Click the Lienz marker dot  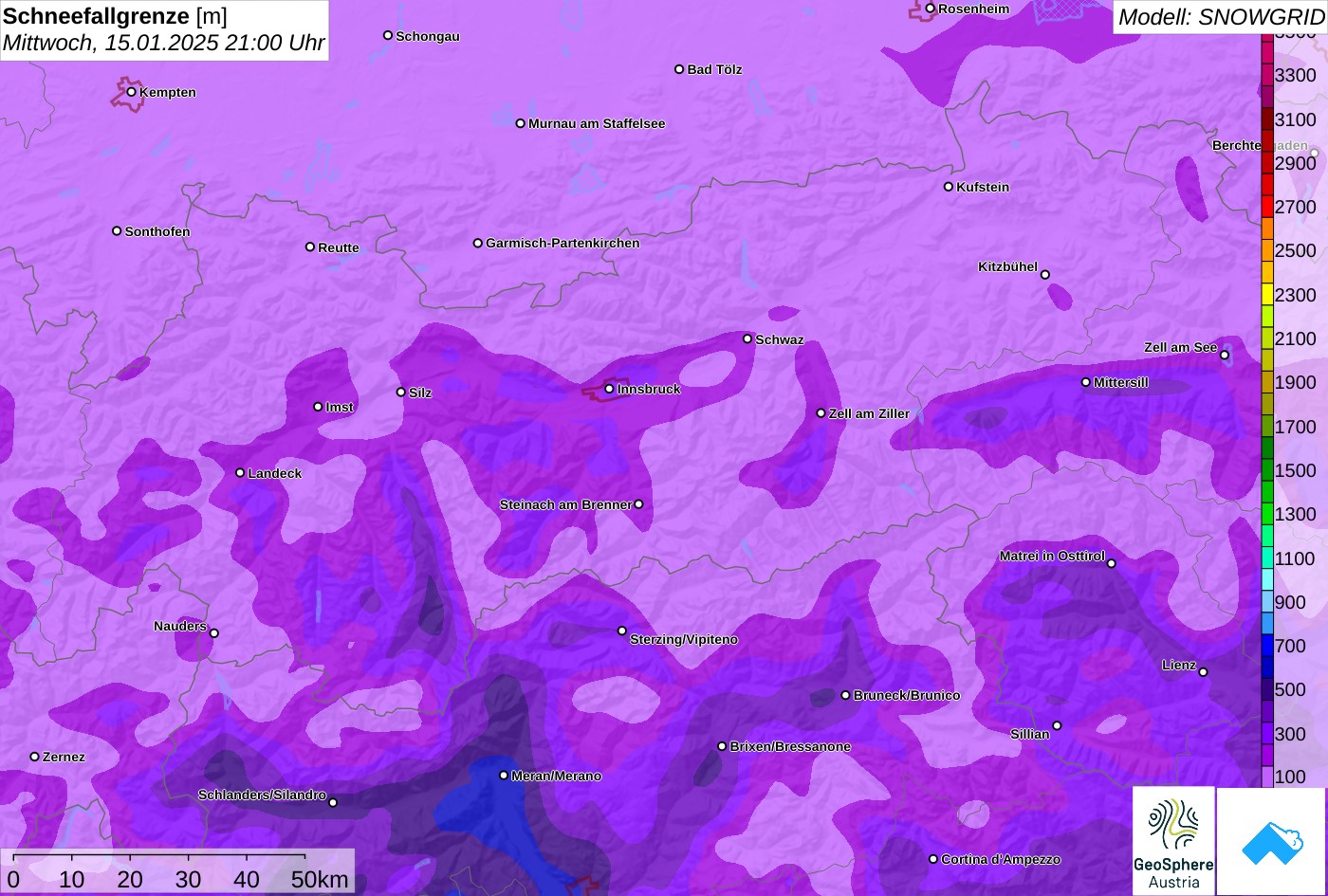click(x=1203, y=672)
